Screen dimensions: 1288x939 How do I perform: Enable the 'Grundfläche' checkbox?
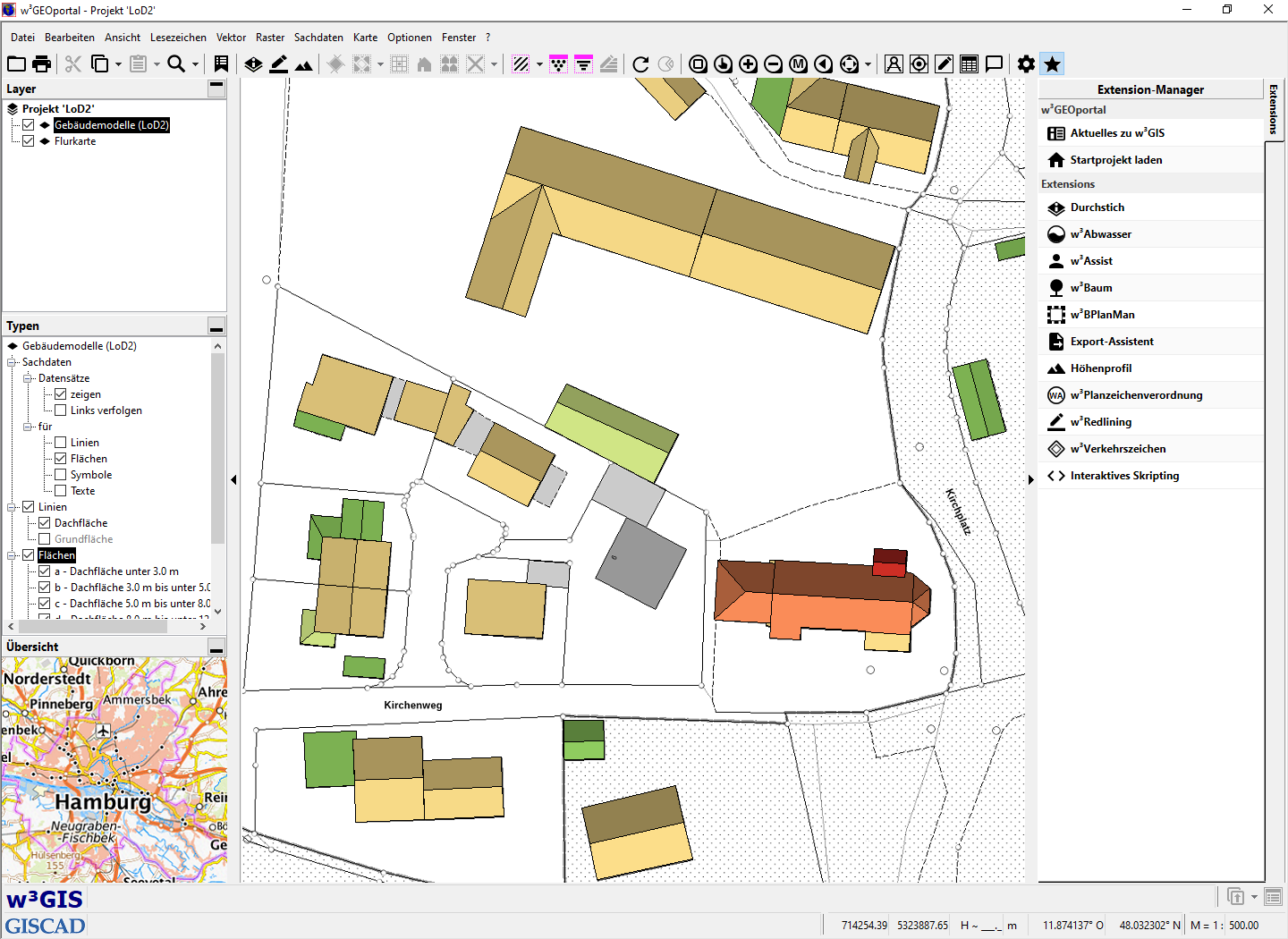[x=45, y=539]
